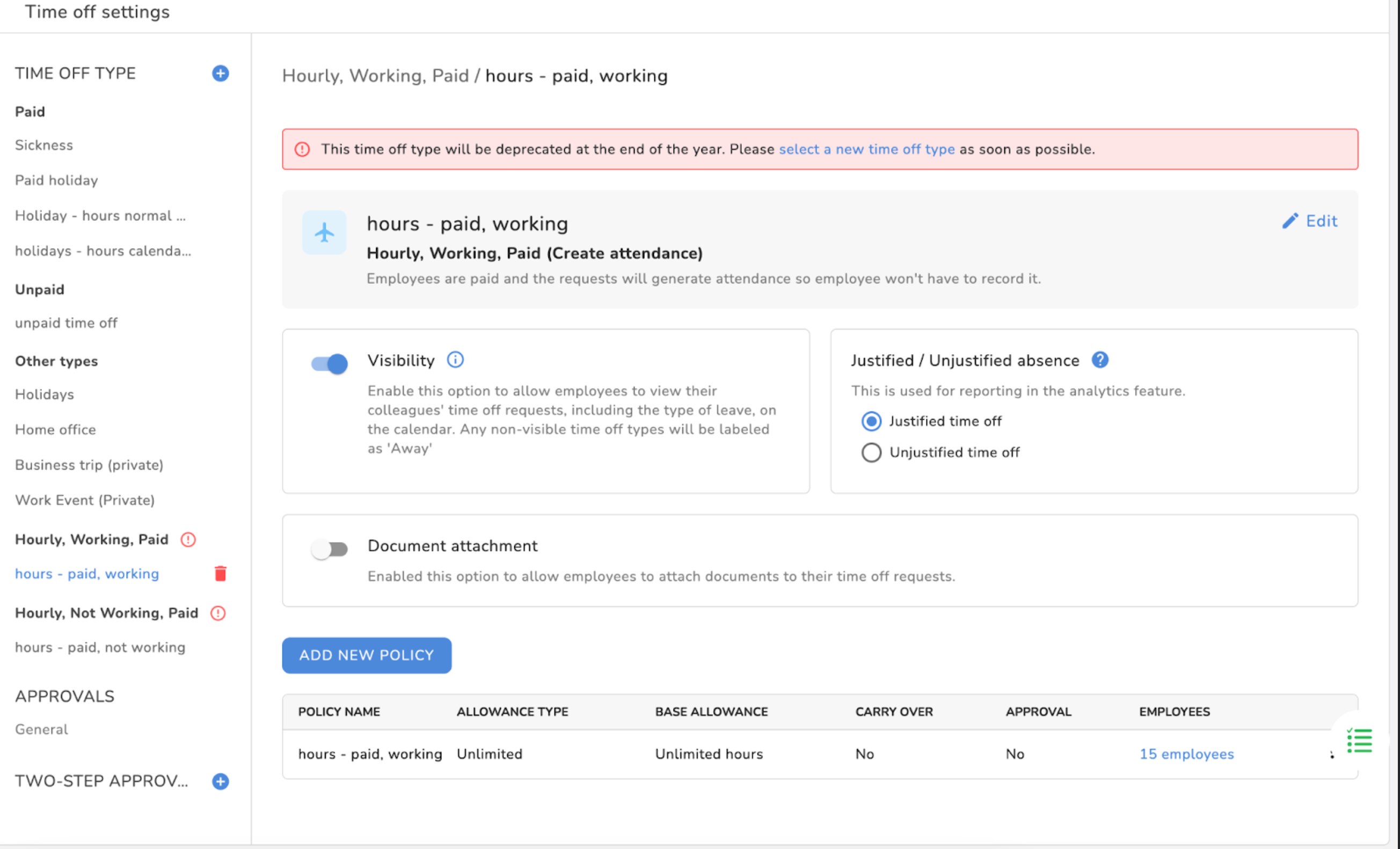Image resolution: width=1400 pixels, height=849 pixels.
Task: Turn off the Visibility toggle
Action: [330, 363]
